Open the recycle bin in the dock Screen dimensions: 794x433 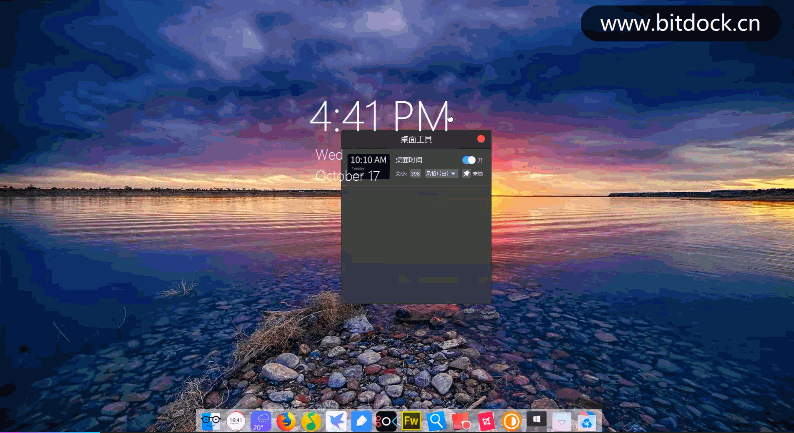[x=586, y=421]
